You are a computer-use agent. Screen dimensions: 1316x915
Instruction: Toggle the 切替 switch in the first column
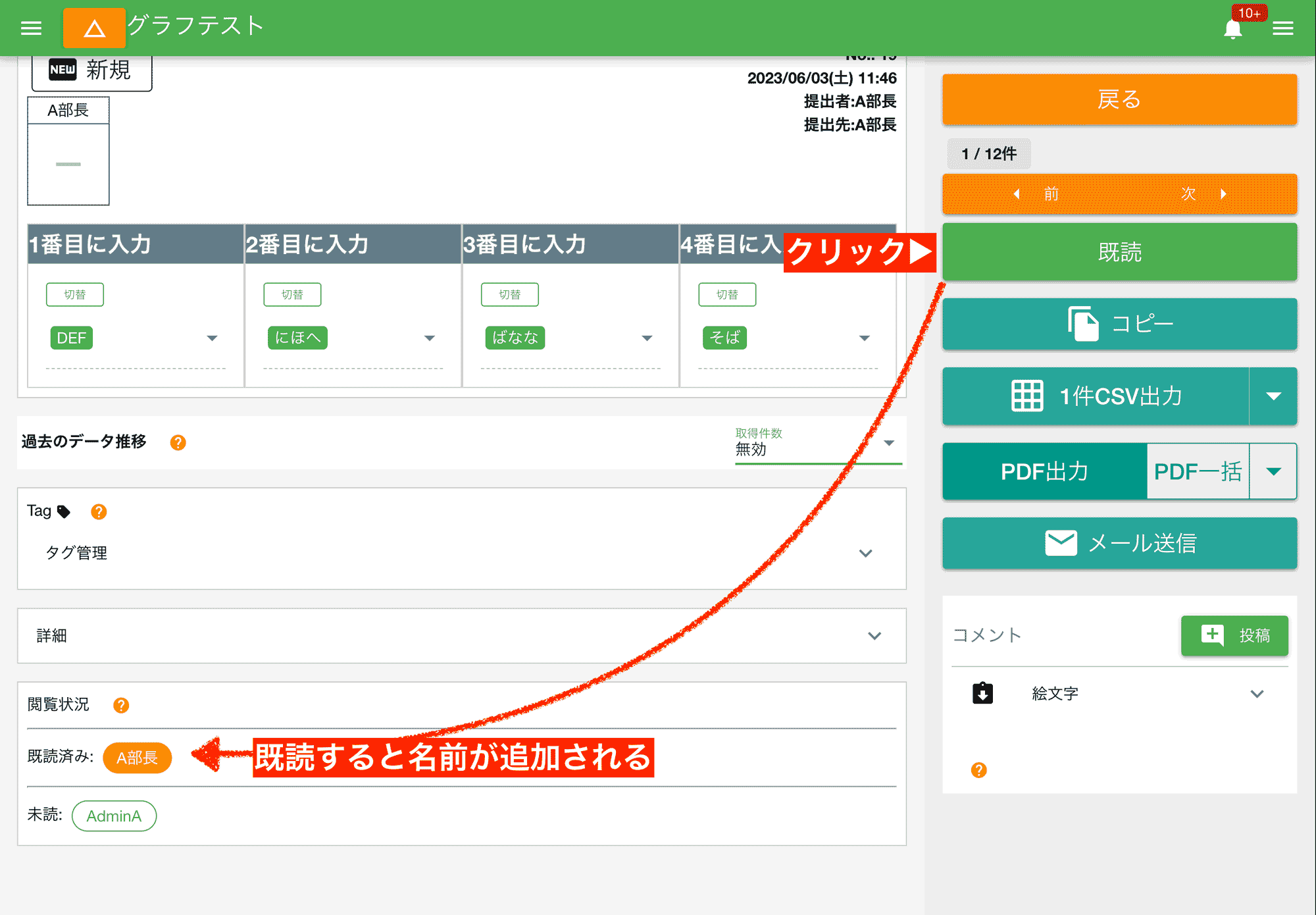click(x=75, y=294)
